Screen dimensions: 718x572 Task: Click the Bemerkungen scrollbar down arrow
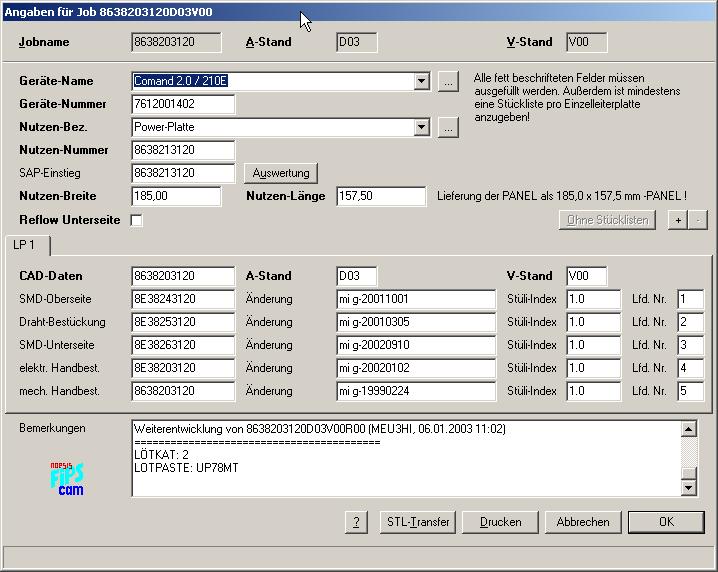coord(689,488)
